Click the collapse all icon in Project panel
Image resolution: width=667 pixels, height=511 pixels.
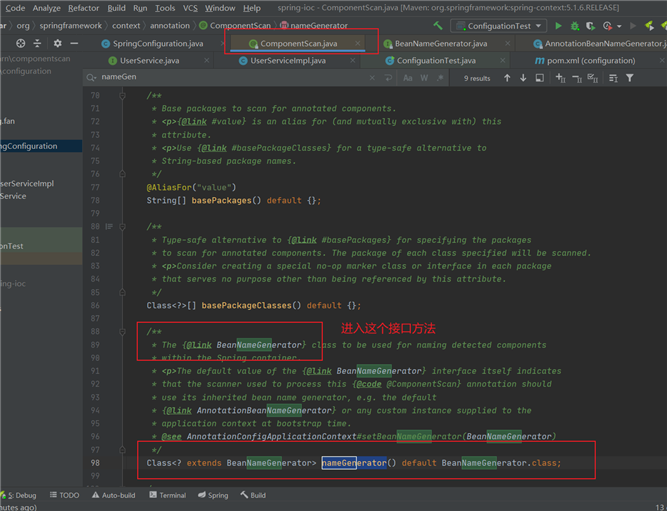pos(37,43)
